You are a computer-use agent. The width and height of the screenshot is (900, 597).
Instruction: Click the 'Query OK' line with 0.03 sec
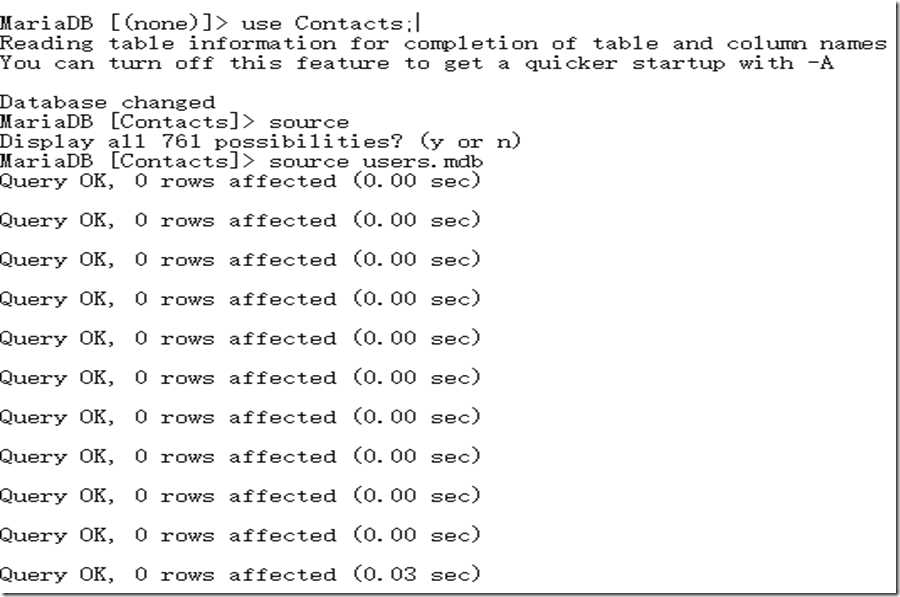pyautogui.click(x=240, y=575)
